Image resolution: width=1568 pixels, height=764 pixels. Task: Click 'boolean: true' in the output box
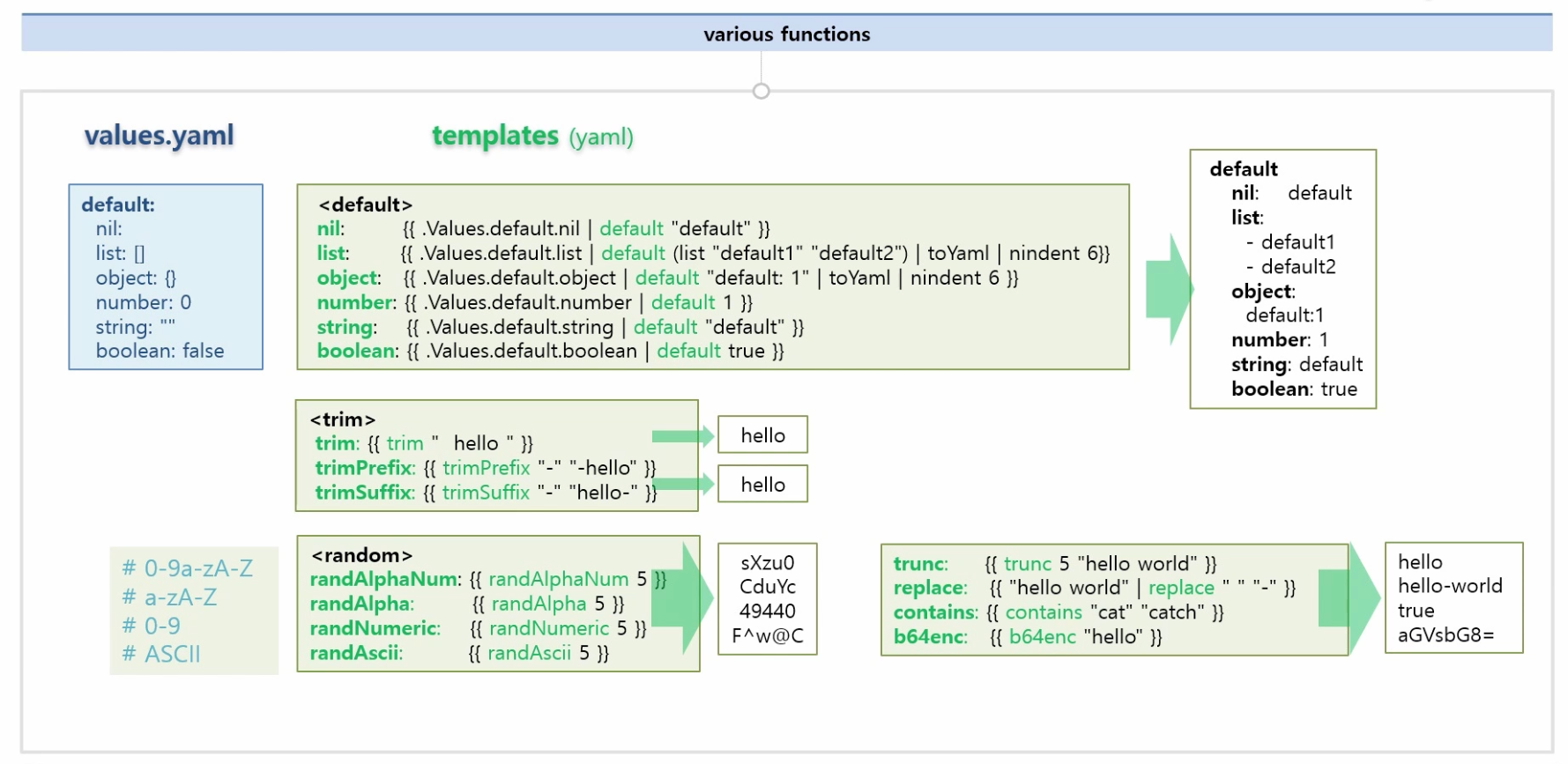point(1294,389)
